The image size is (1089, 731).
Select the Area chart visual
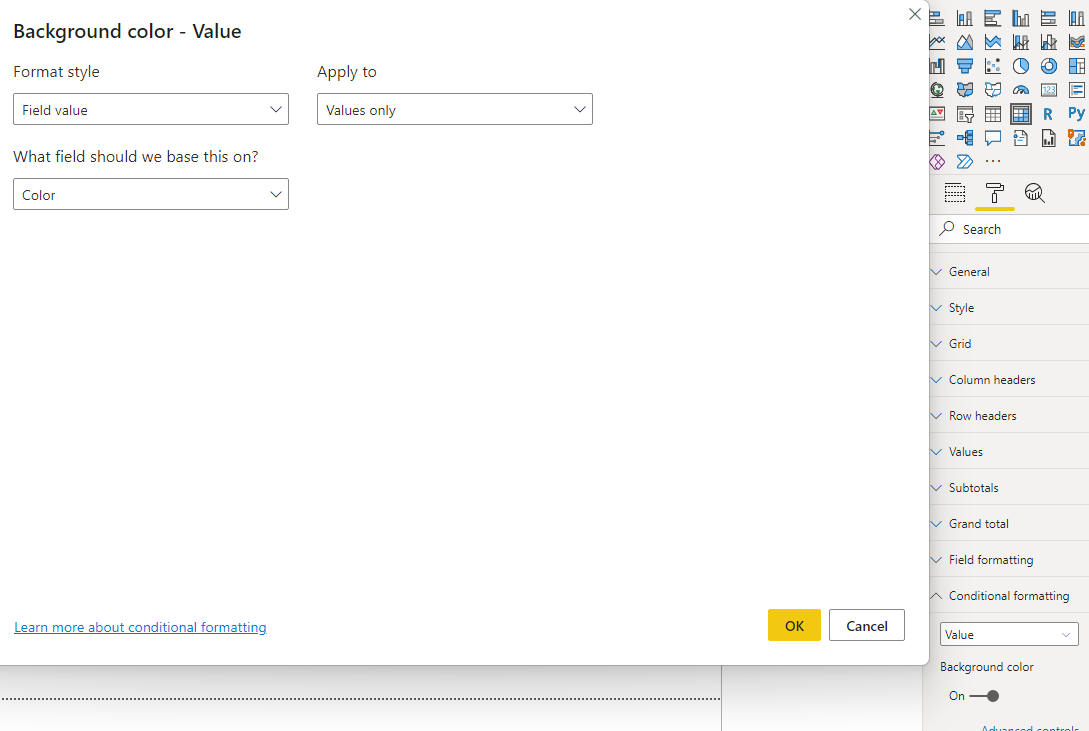click(x=965, y=42)
